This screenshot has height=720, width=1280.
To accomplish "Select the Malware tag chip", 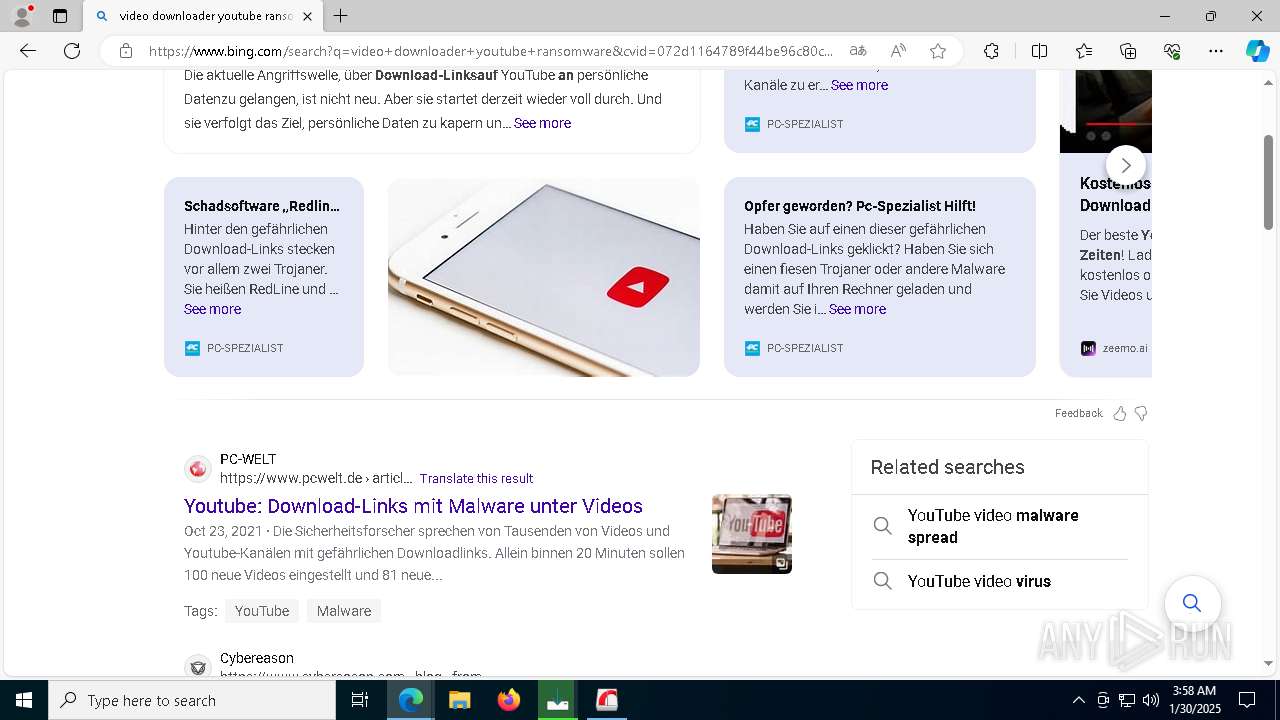I will (344, 611).
